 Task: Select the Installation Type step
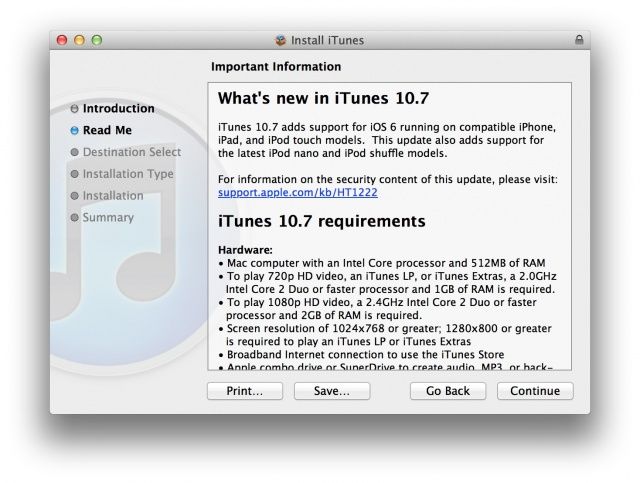click(x=128, y=174)
